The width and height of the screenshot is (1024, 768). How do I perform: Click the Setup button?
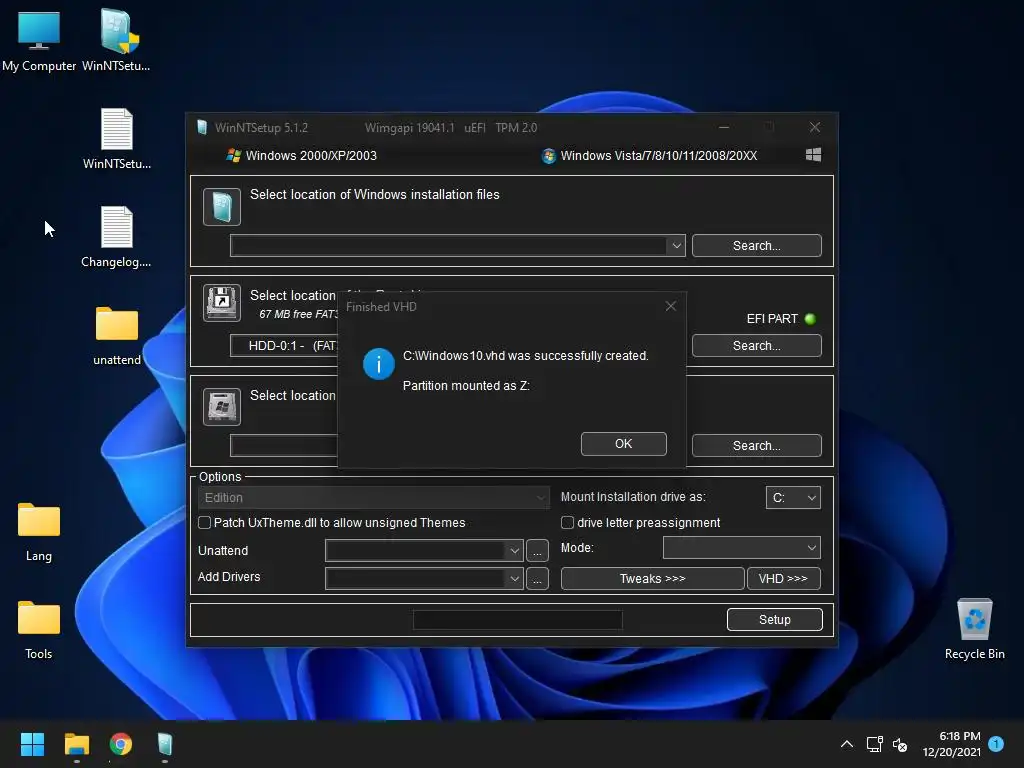[x=775, y=620]
